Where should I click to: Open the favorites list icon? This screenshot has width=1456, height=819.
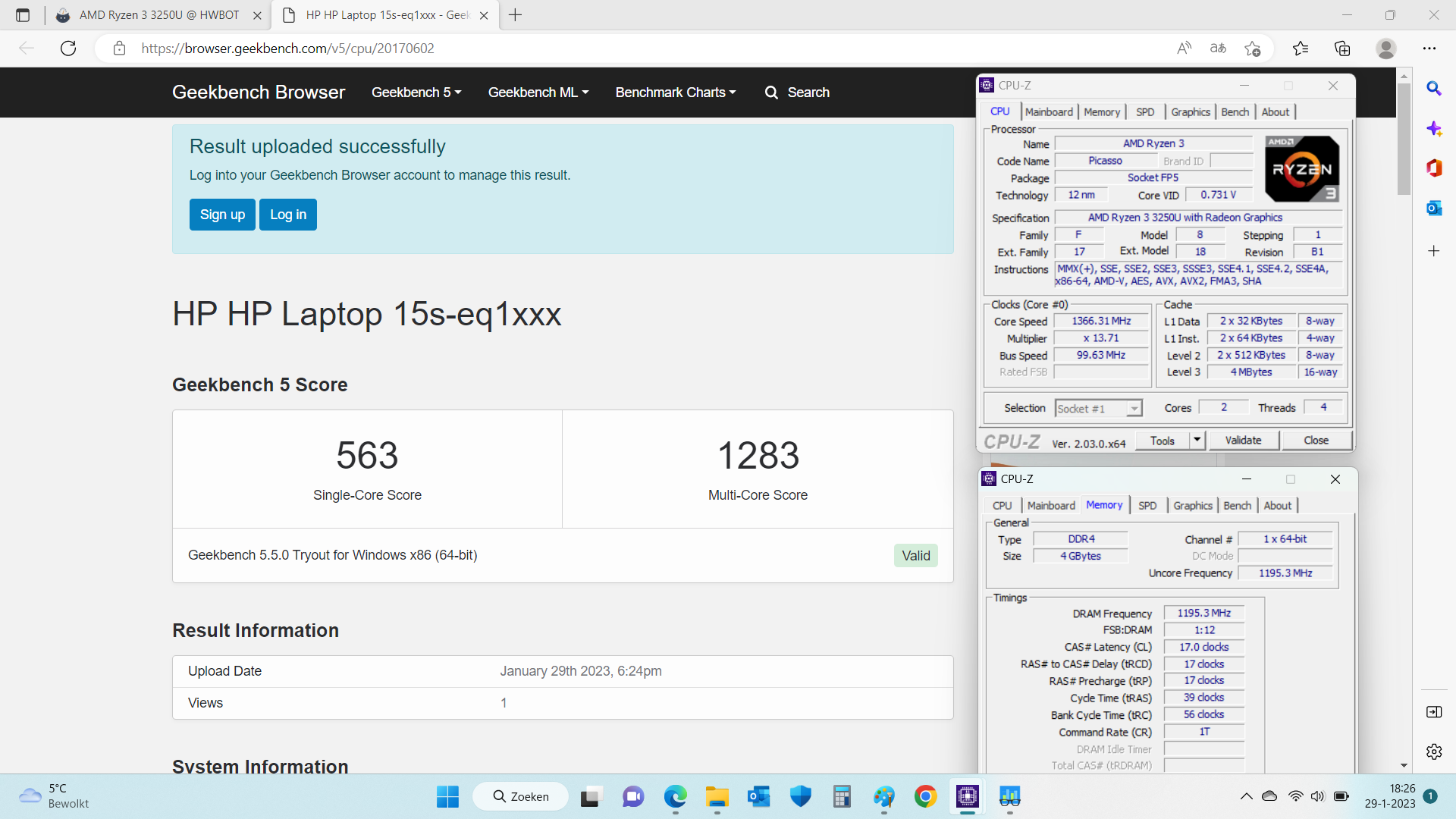click(1301, 49)
